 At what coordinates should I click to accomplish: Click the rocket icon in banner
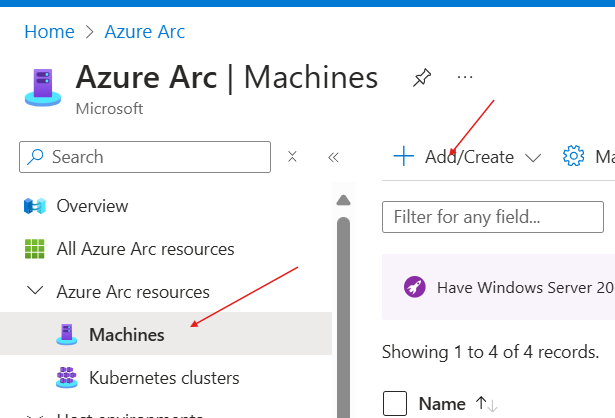click(415, 287)
